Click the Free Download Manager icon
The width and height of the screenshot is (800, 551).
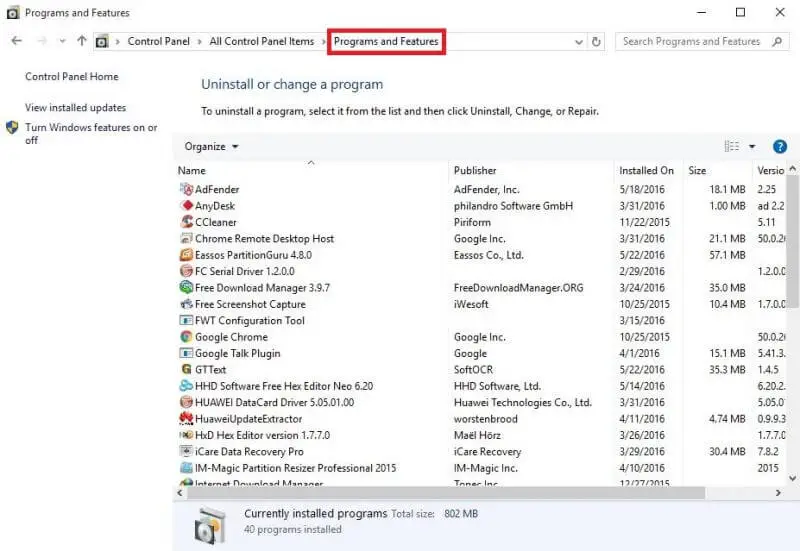click(x=186, y=287)
